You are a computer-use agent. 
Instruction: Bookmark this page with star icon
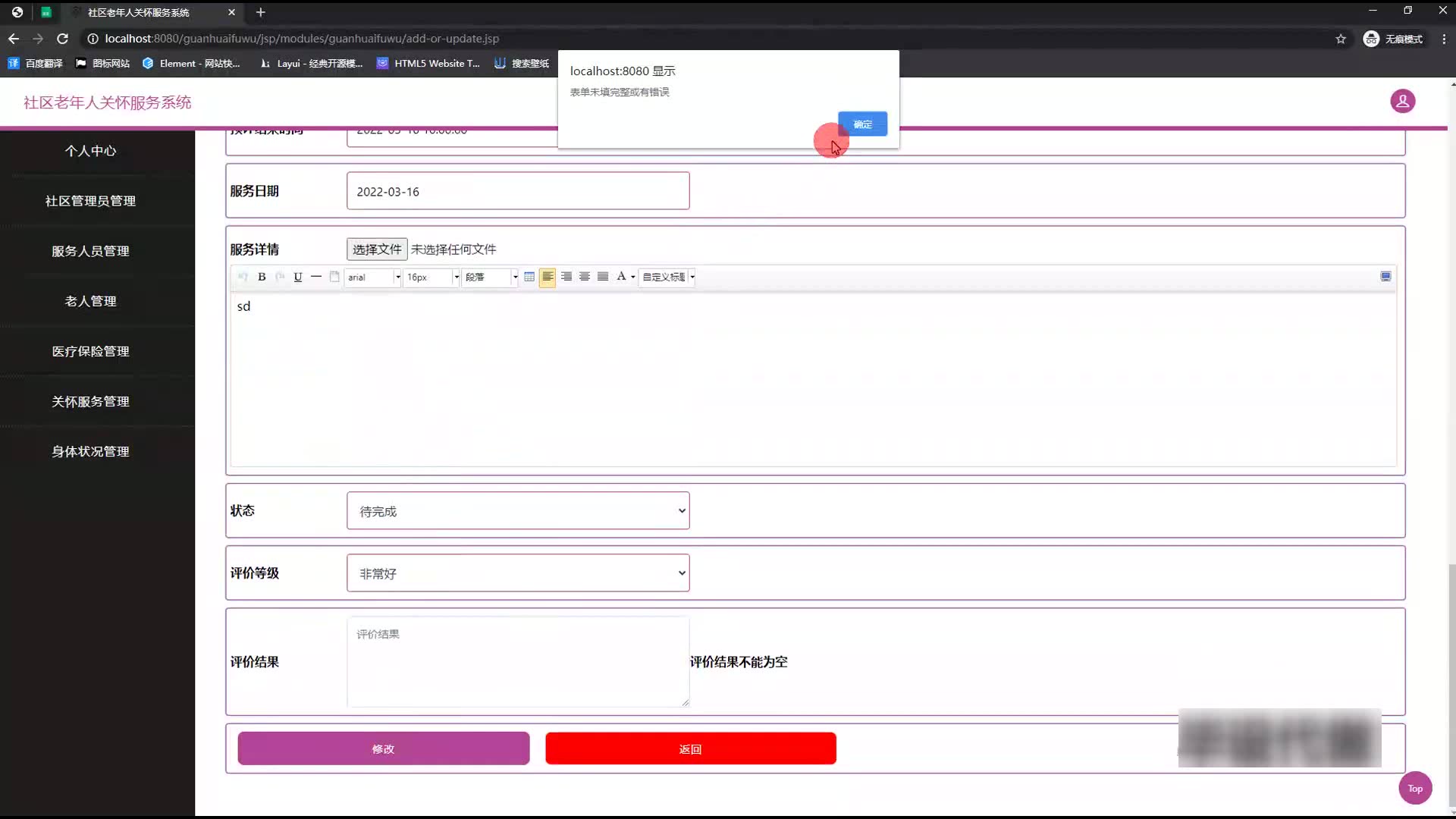1341,39
